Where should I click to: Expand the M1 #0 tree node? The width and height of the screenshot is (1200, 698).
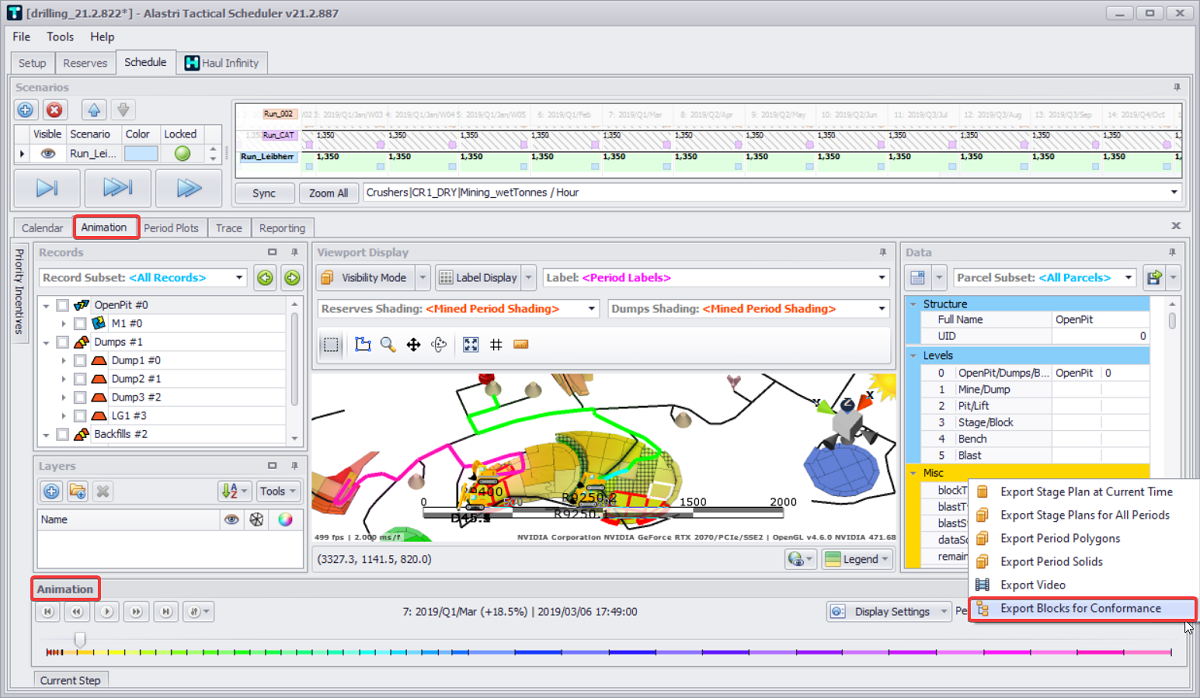coord(64,324)
